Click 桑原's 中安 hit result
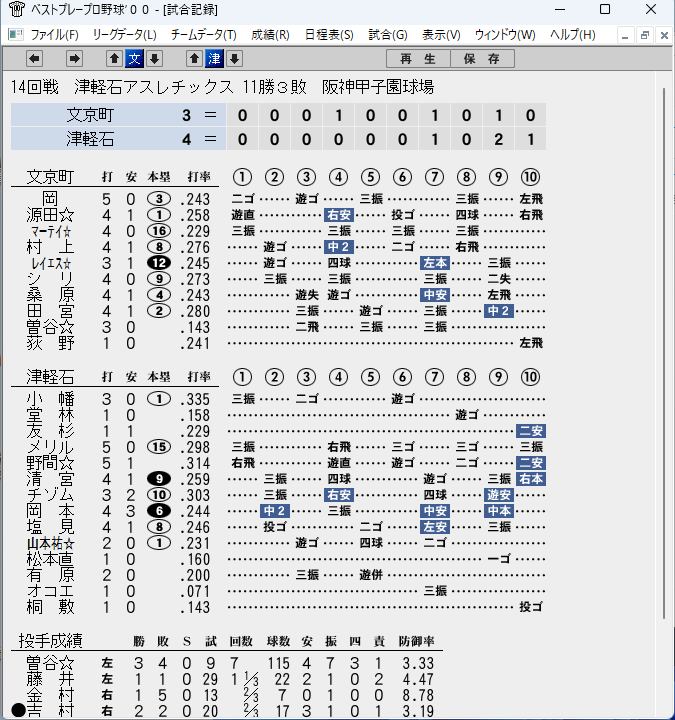The image size is (675, 720). (x=434, y=295)
